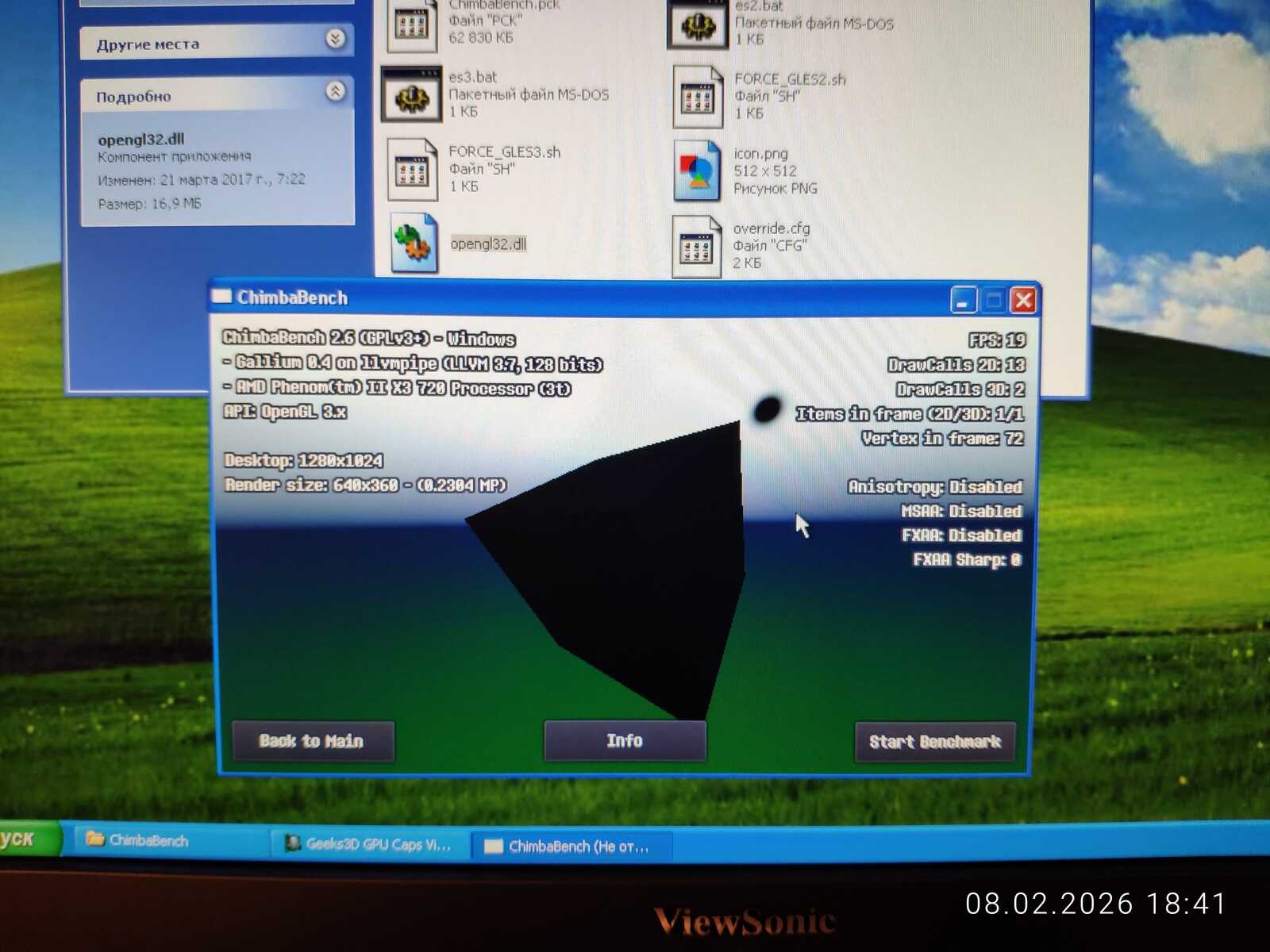Click the Подробно panel header text
This screenshot has height=952, width=1270.
pos(134,97)
